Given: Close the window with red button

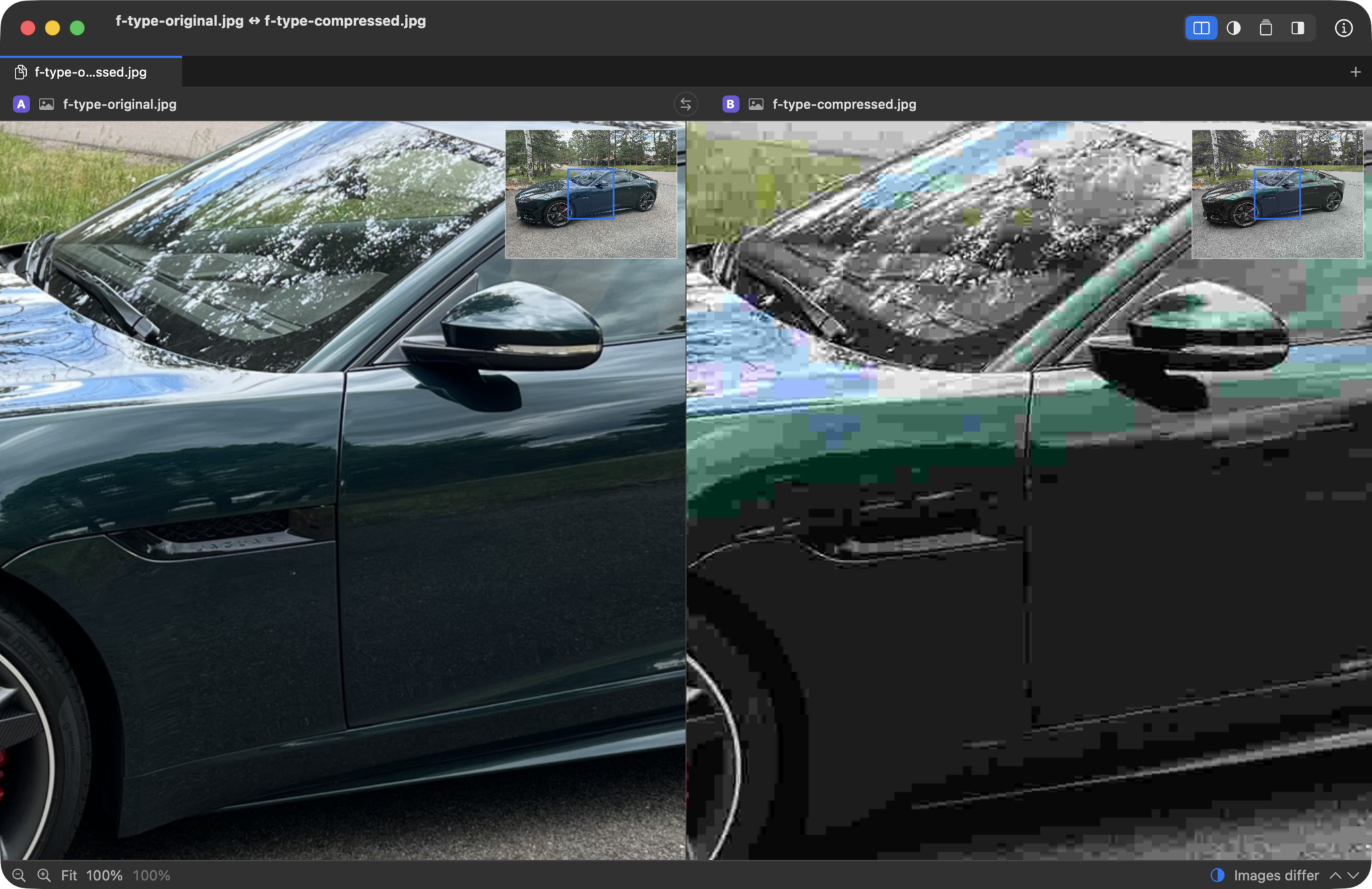Looking at the screenshot, I should [27, 27].
